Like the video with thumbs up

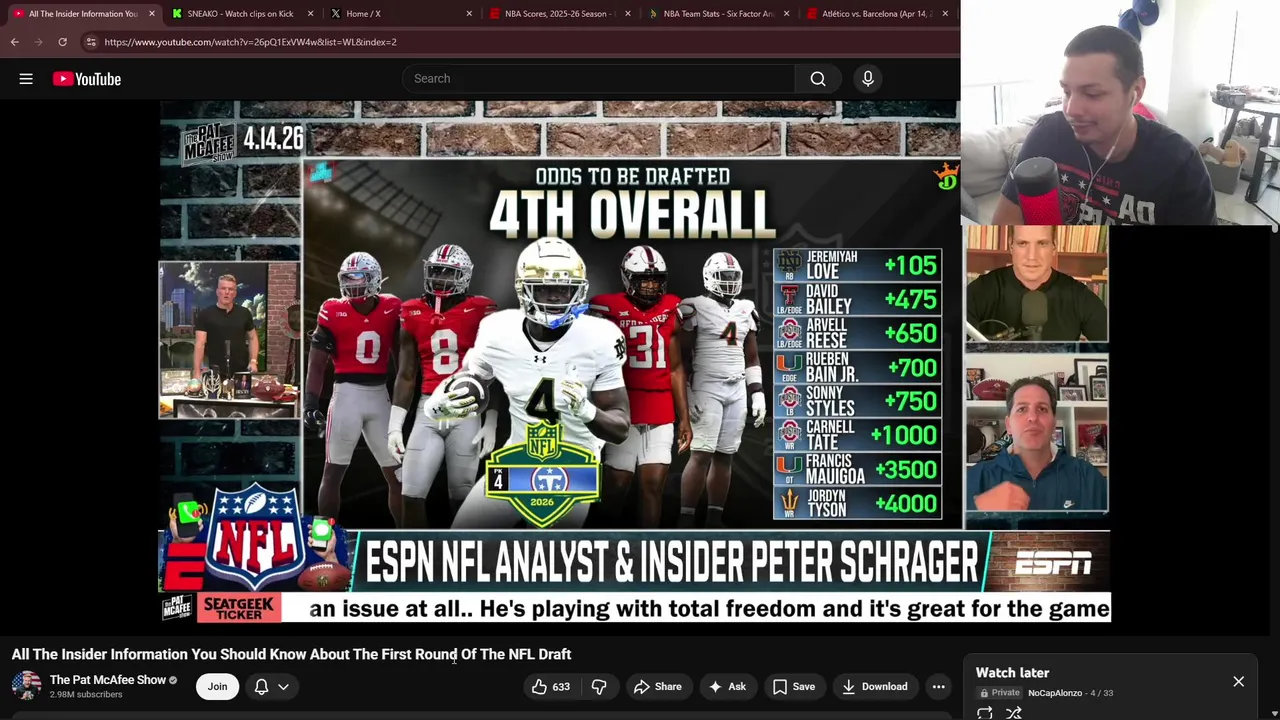click(550, 687)
